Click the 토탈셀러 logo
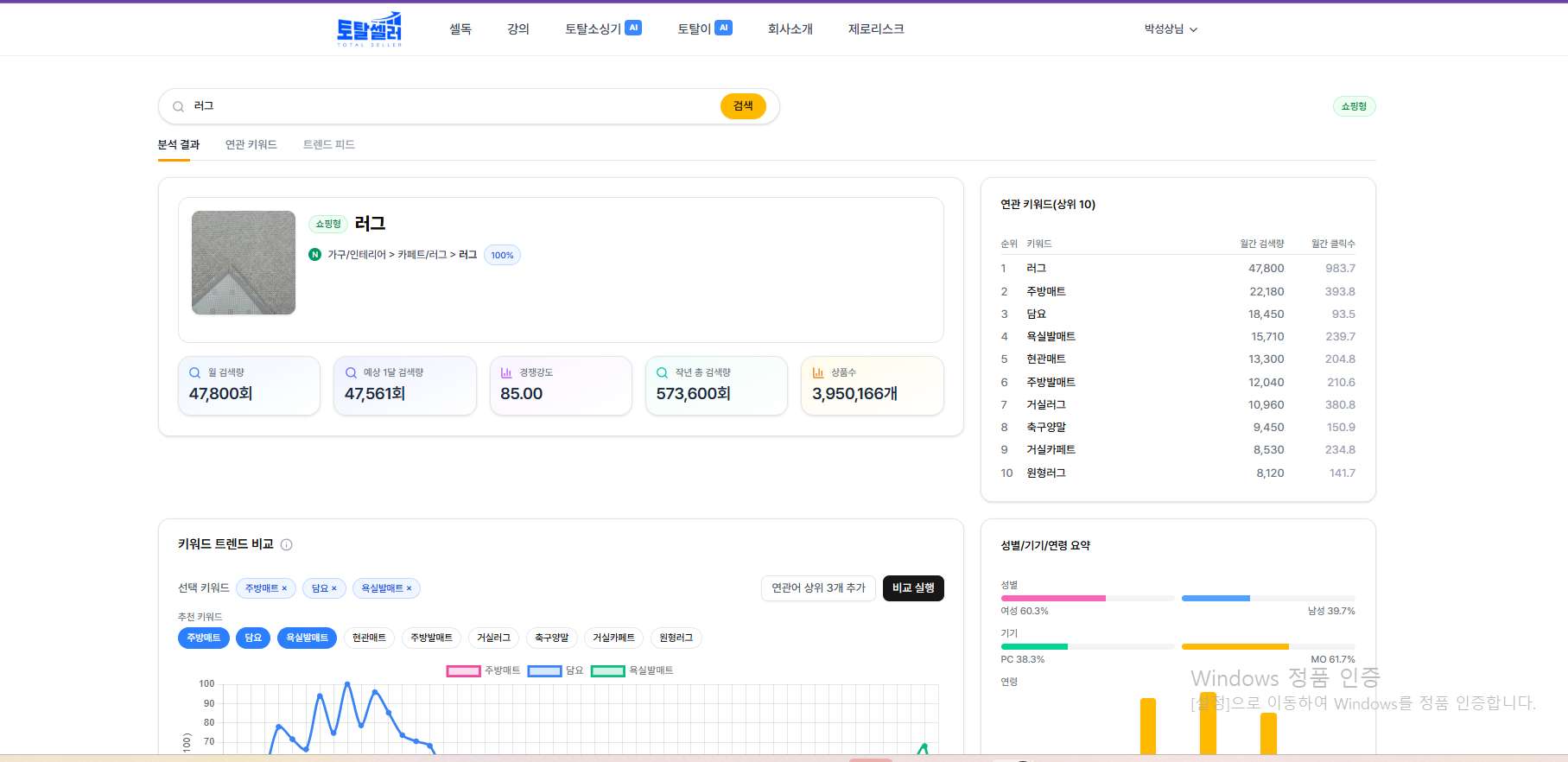 [x=369, y=29]
